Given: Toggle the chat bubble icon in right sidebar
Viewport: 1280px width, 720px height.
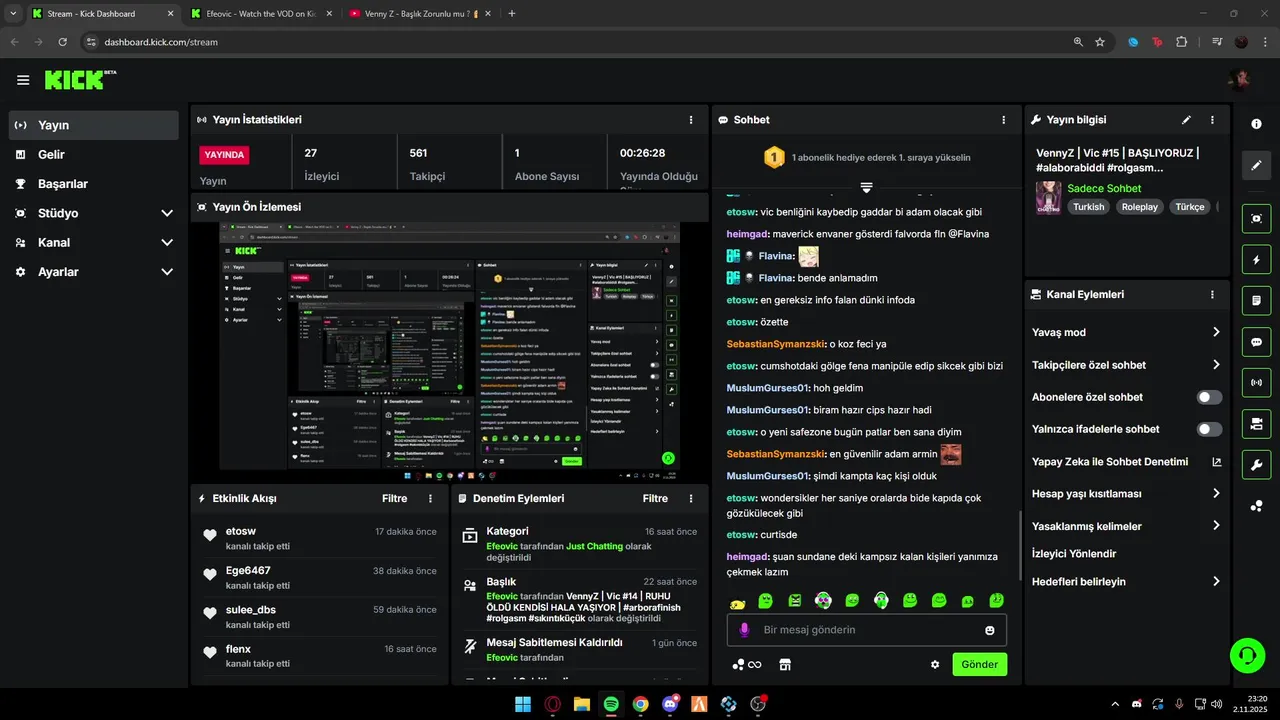Looking at the screenshot, I should tap(1257, 341).
